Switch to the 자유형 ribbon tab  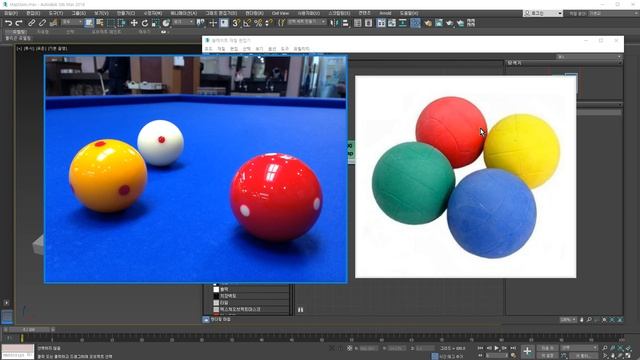click(x=43, y=32)
